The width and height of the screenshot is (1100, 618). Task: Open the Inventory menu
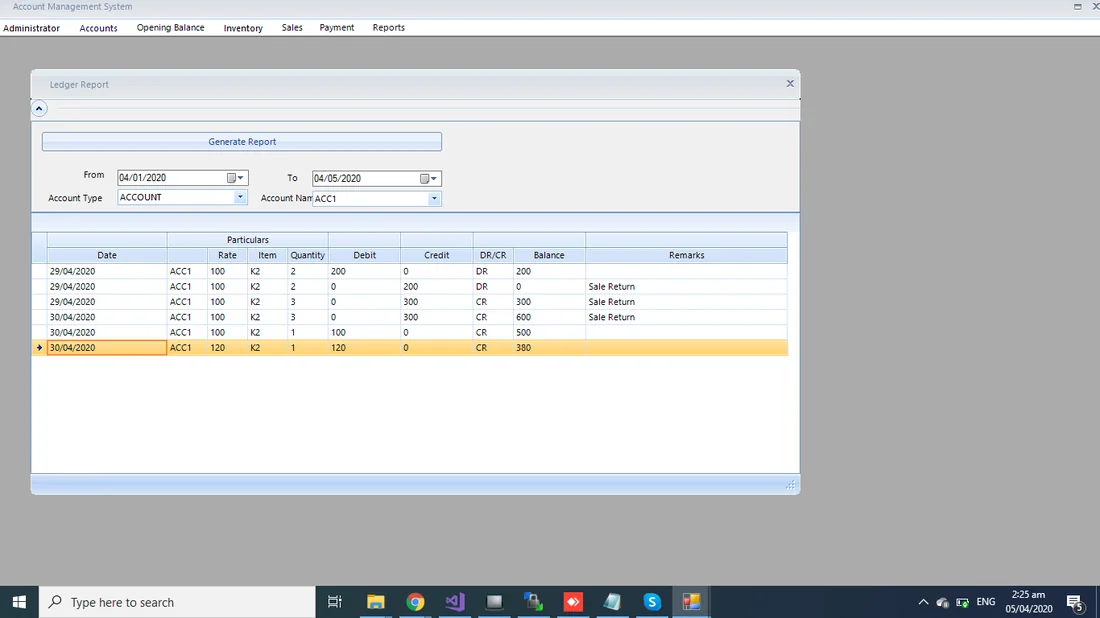click(x=243, y=28)
